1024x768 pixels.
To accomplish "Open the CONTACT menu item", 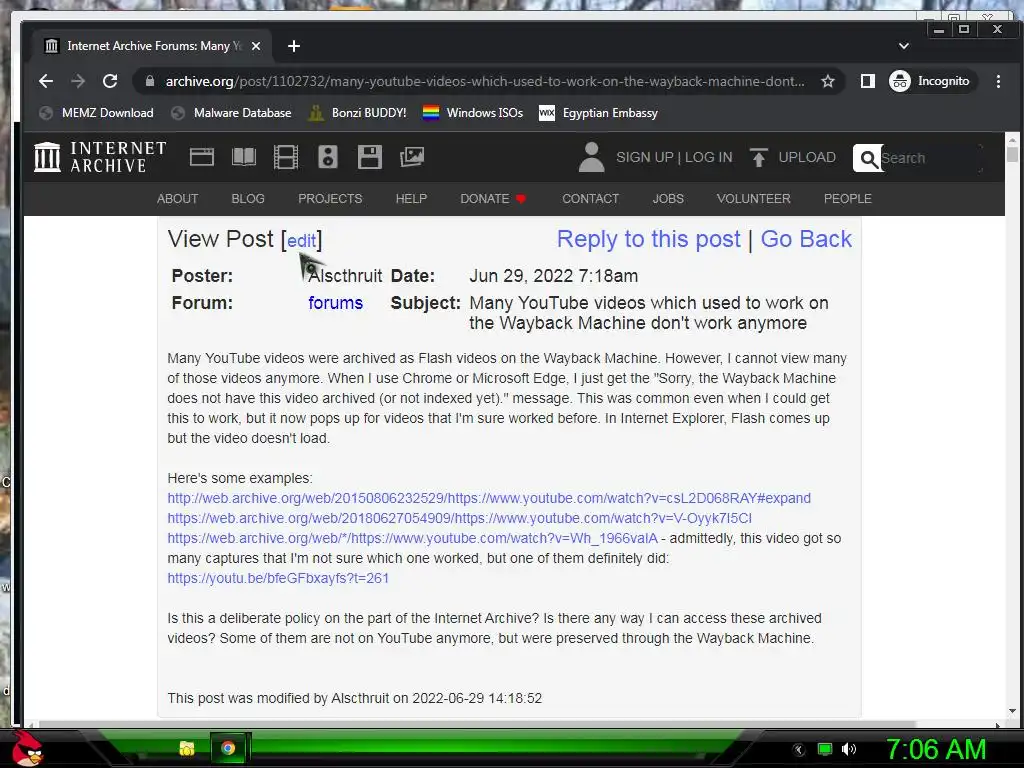I will pyautogui.click(x=590, y=199).
